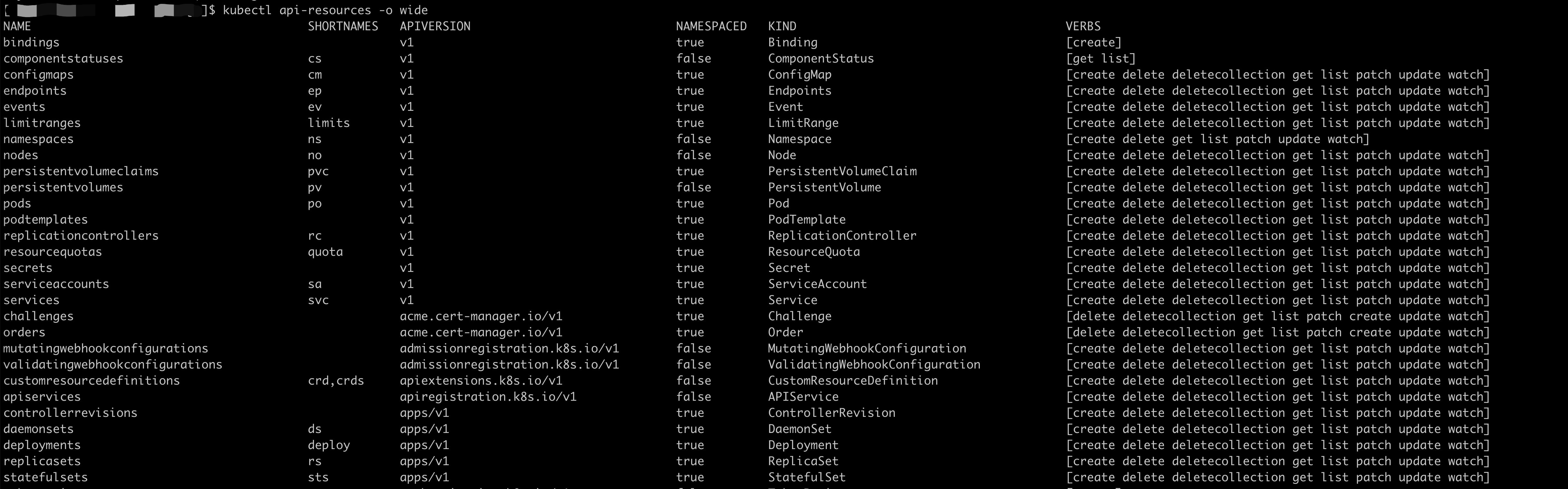Select the false value on the namespaces row
Viewport: 1568px width, 489px height.
coord(693,139)
